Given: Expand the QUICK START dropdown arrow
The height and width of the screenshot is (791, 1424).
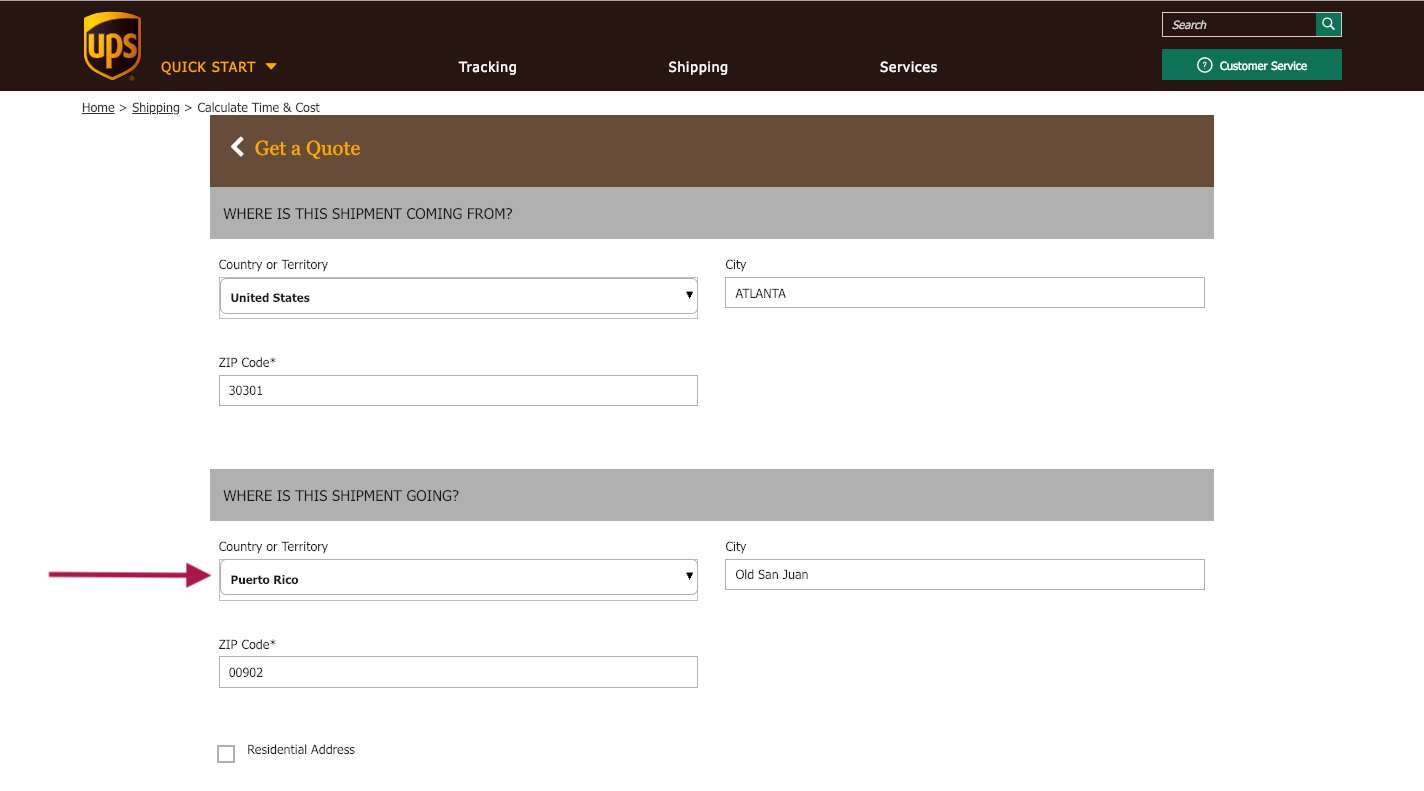Looking at the screenshot, I should 271,67.
